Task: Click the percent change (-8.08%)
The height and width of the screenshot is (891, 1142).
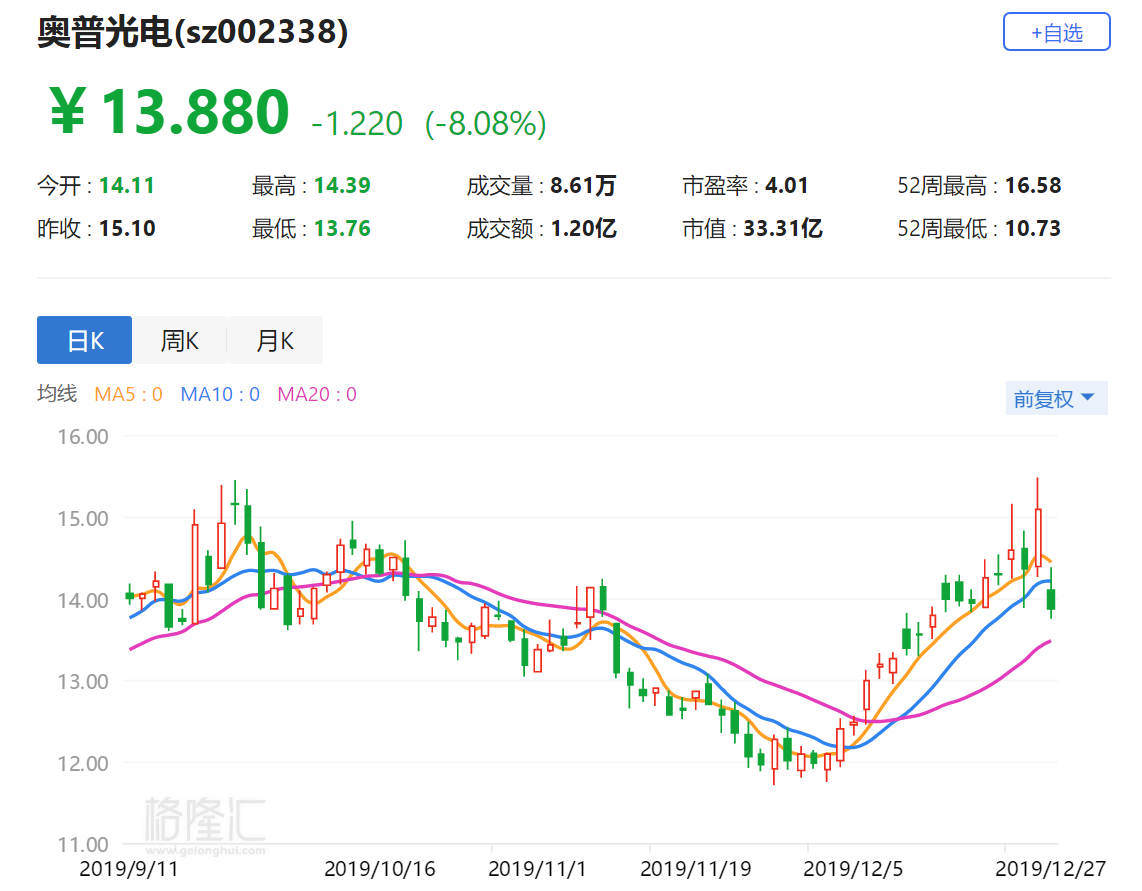Action: [486, 124]
